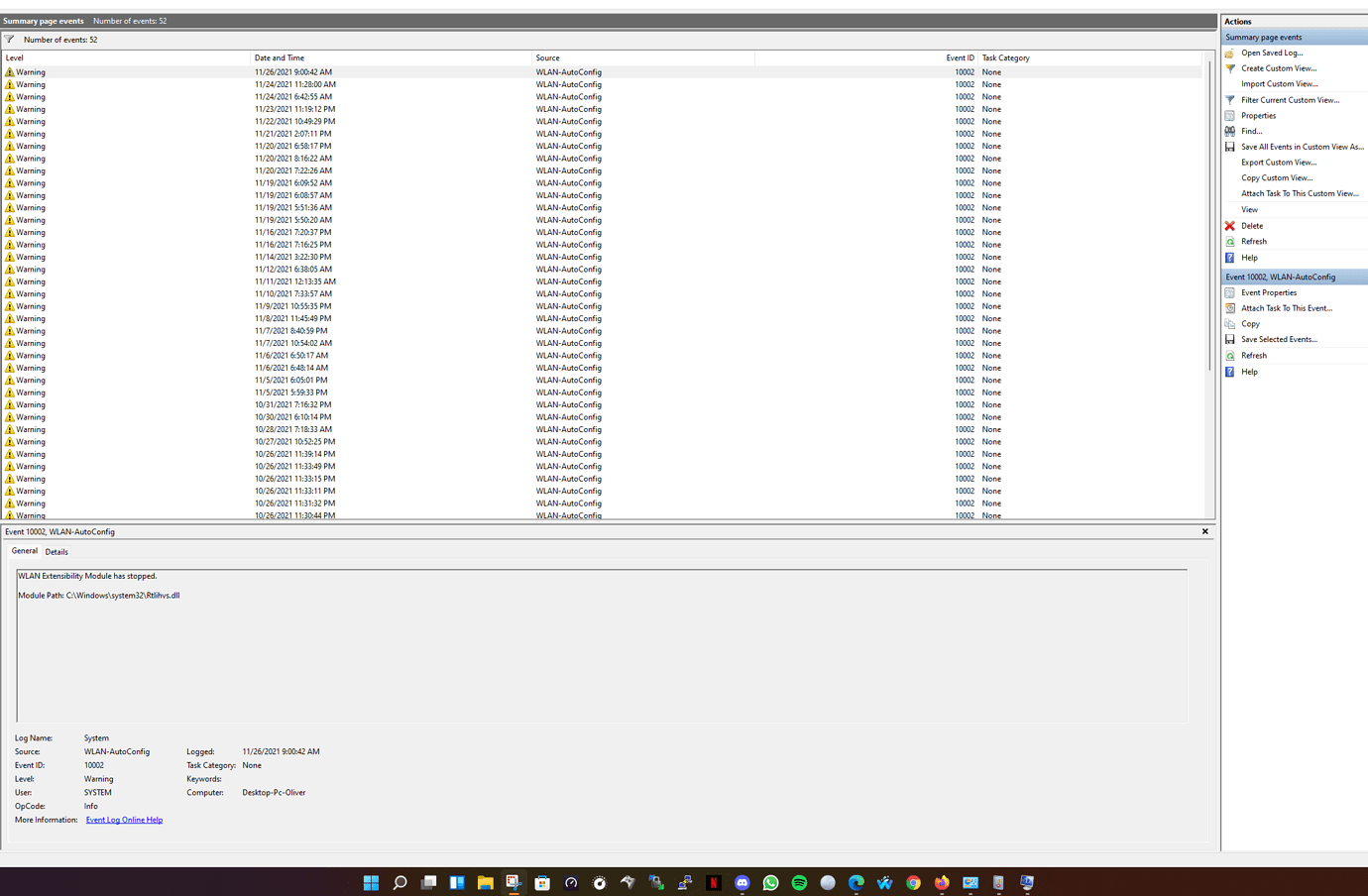The width and height of the screenshot is (1368, 896).
Task: Open Saved Log via its folder icon
Action: pos(1230,53)
